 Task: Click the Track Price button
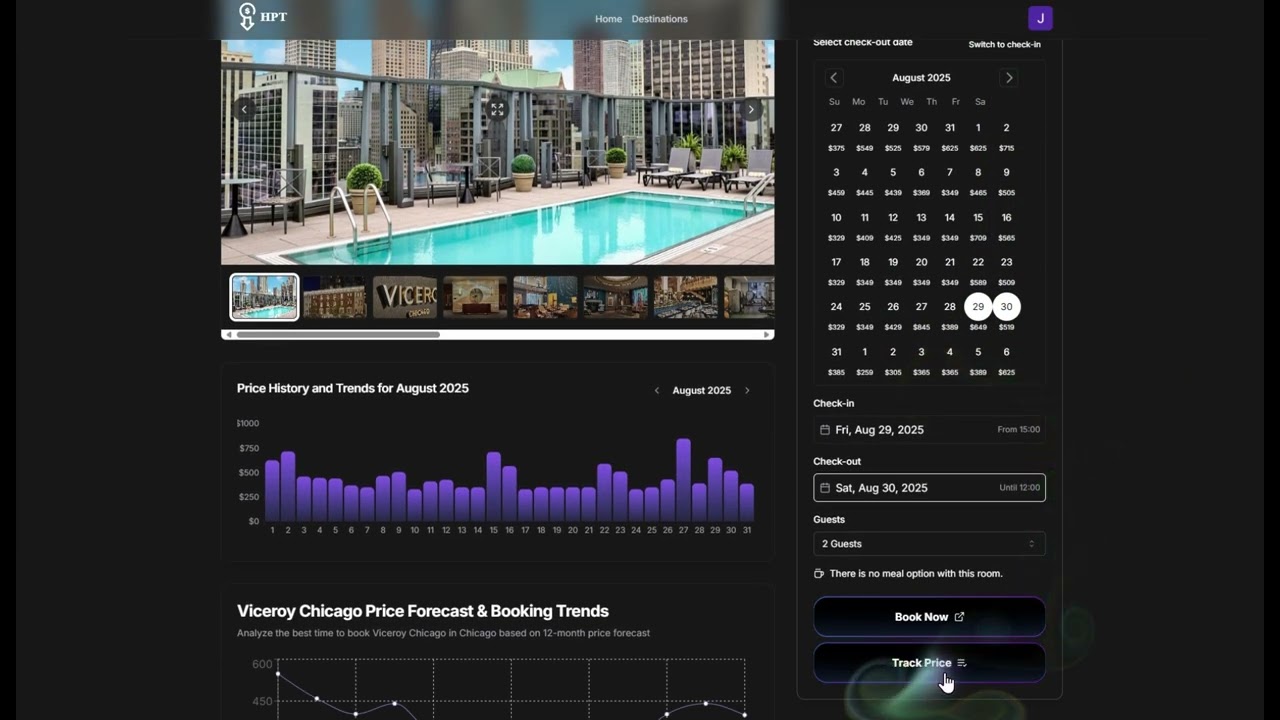(929, 663)
